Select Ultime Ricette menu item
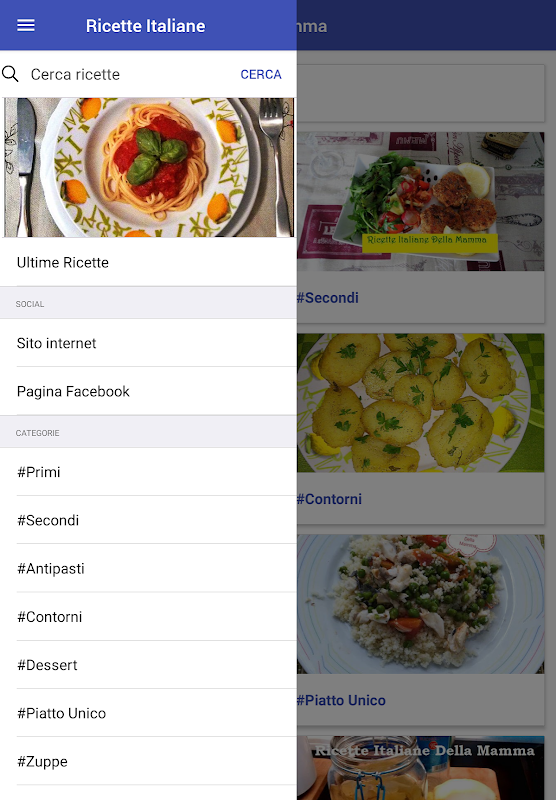The image size is (556, 800). pos(148,262)
